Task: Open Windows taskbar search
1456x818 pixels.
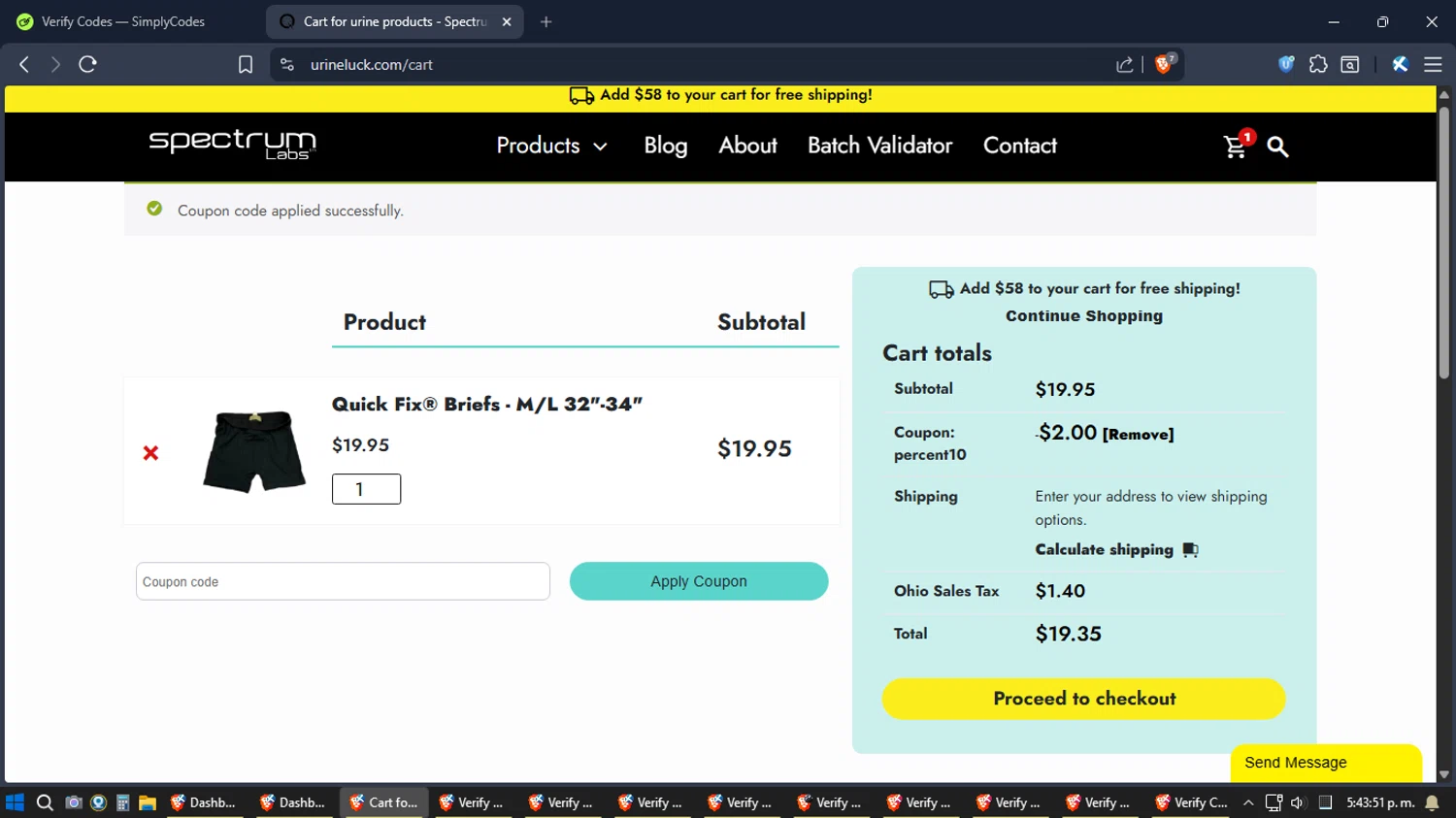Action: click(45, 802)
